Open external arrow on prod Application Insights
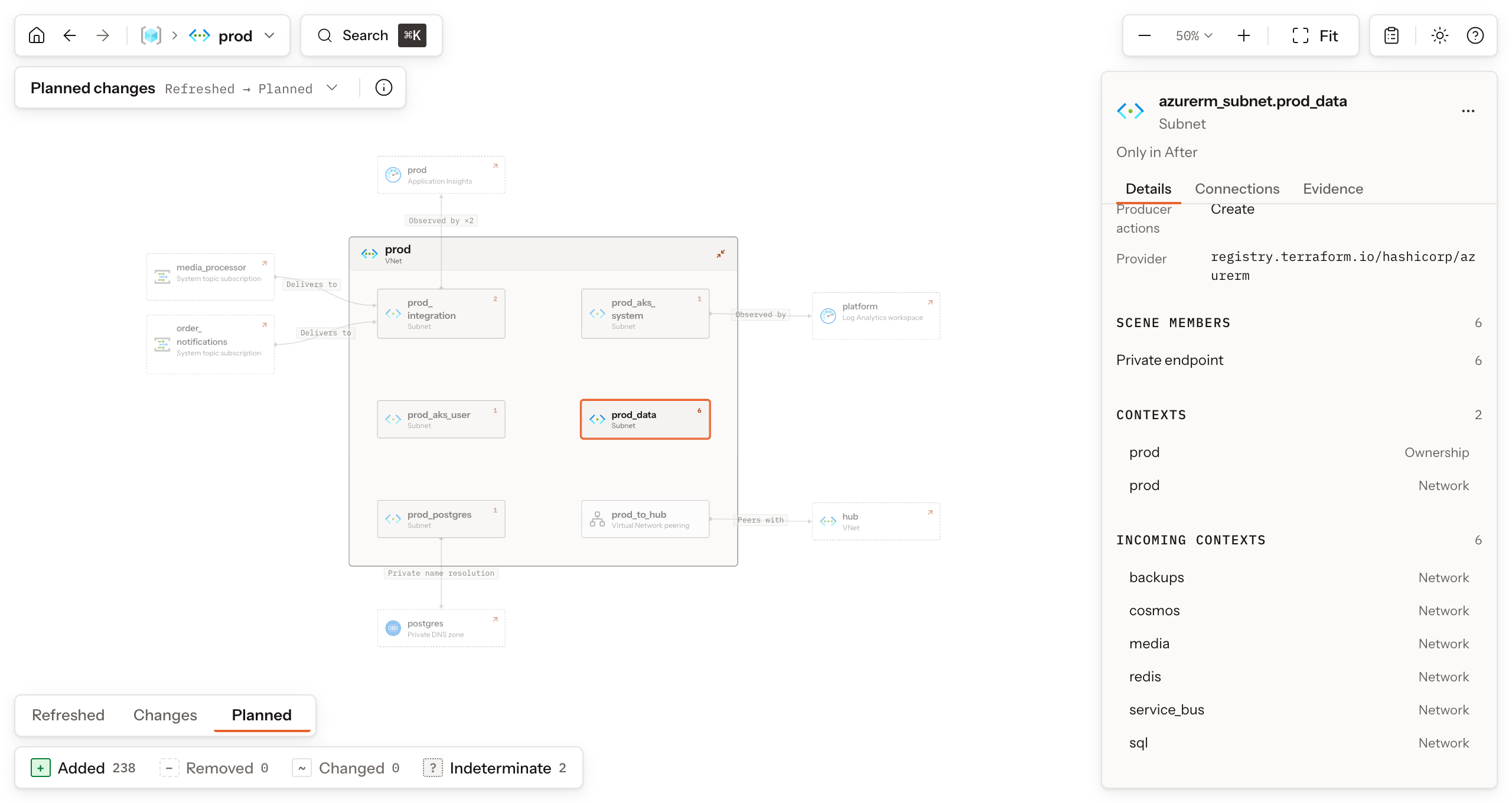The height and width of the screenshot is (803, 1512). (x=495, y=167)
